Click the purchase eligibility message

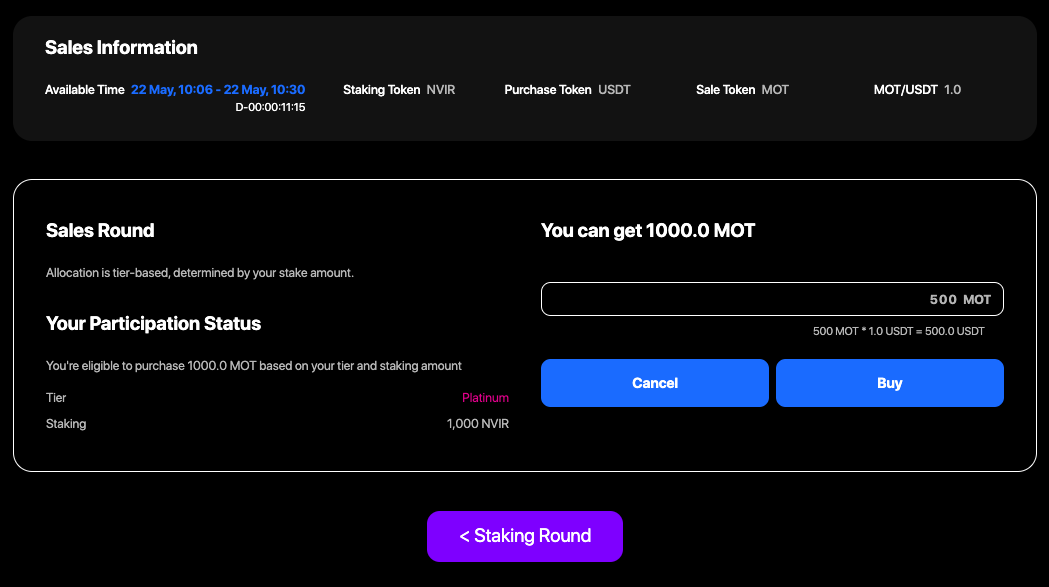254,366
